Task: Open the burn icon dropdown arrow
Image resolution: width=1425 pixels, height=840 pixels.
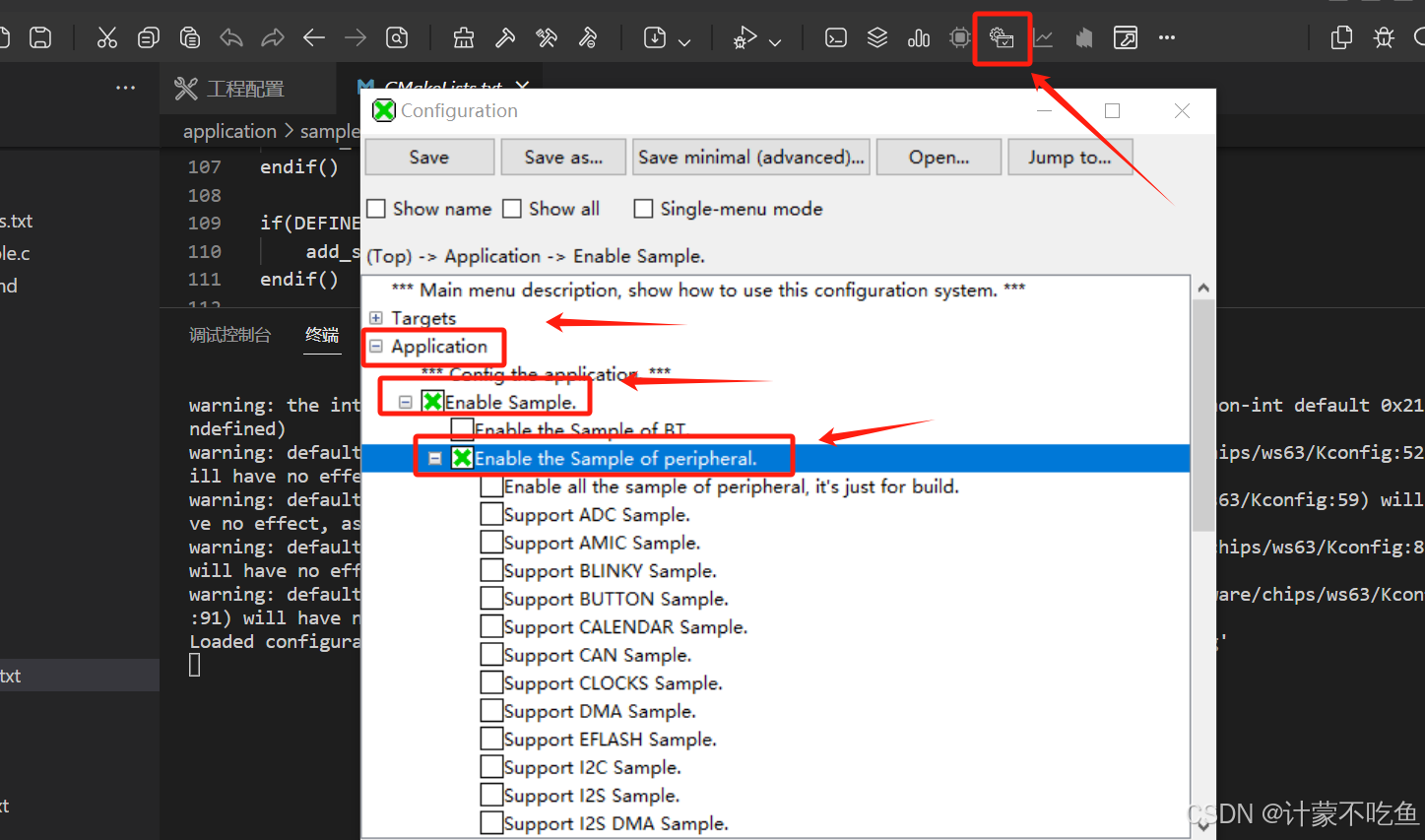Action: 684,42
